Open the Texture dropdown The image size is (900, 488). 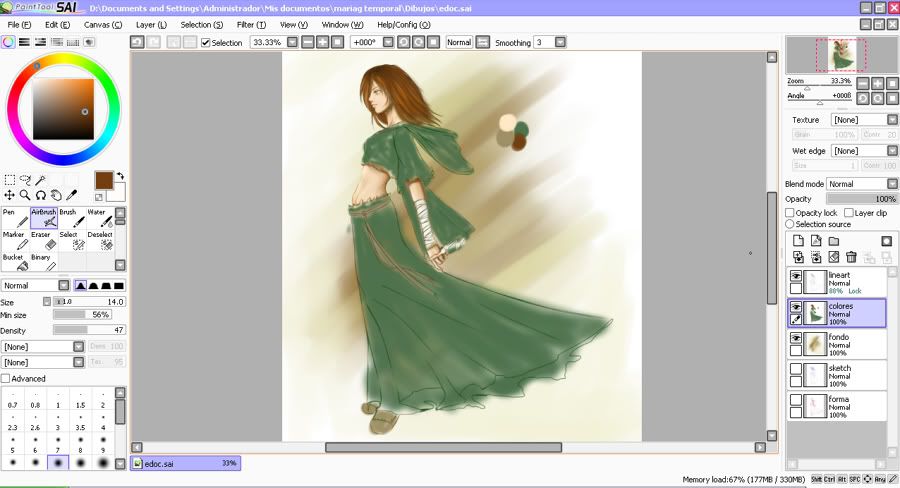[x=893, y=119]
